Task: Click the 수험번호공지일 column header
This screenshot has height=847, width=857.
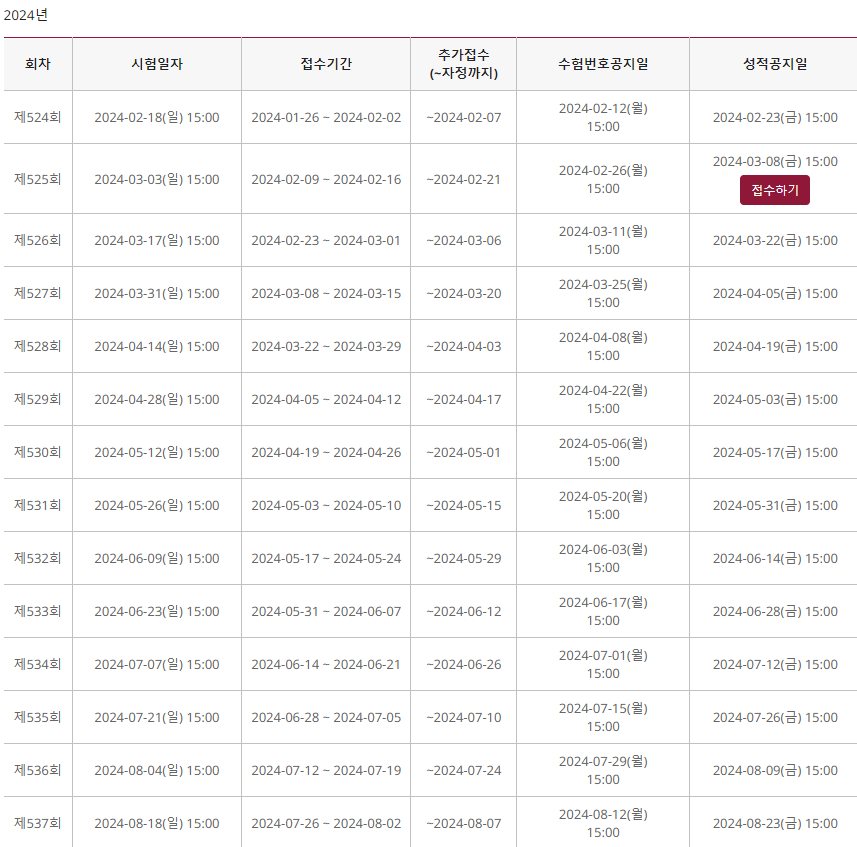Action: pyautogui.click(x=603, y=64)
